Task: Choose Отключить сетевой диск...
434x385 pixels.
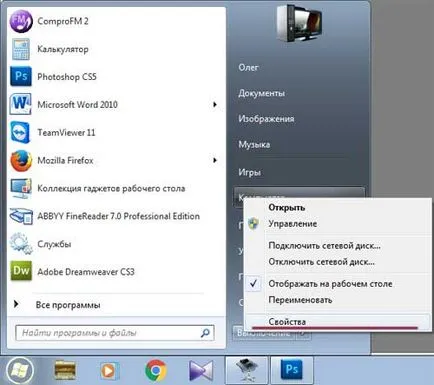Action: coord(321,262)
